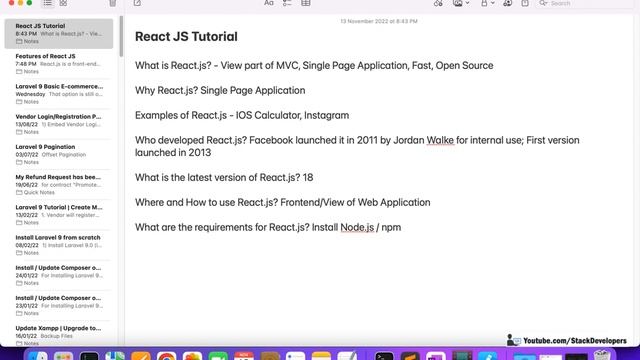Click the line "Where and How to use React.js?"
The height and width of the screenshot is (360, 640).
point(282,202)
